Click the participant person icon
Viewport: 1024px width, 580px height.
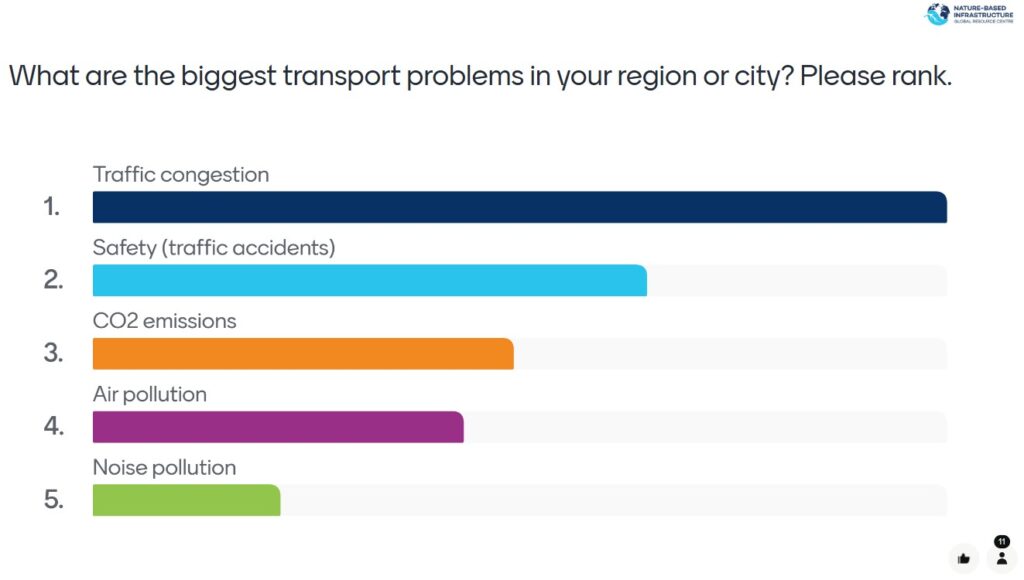[1001, 559]
